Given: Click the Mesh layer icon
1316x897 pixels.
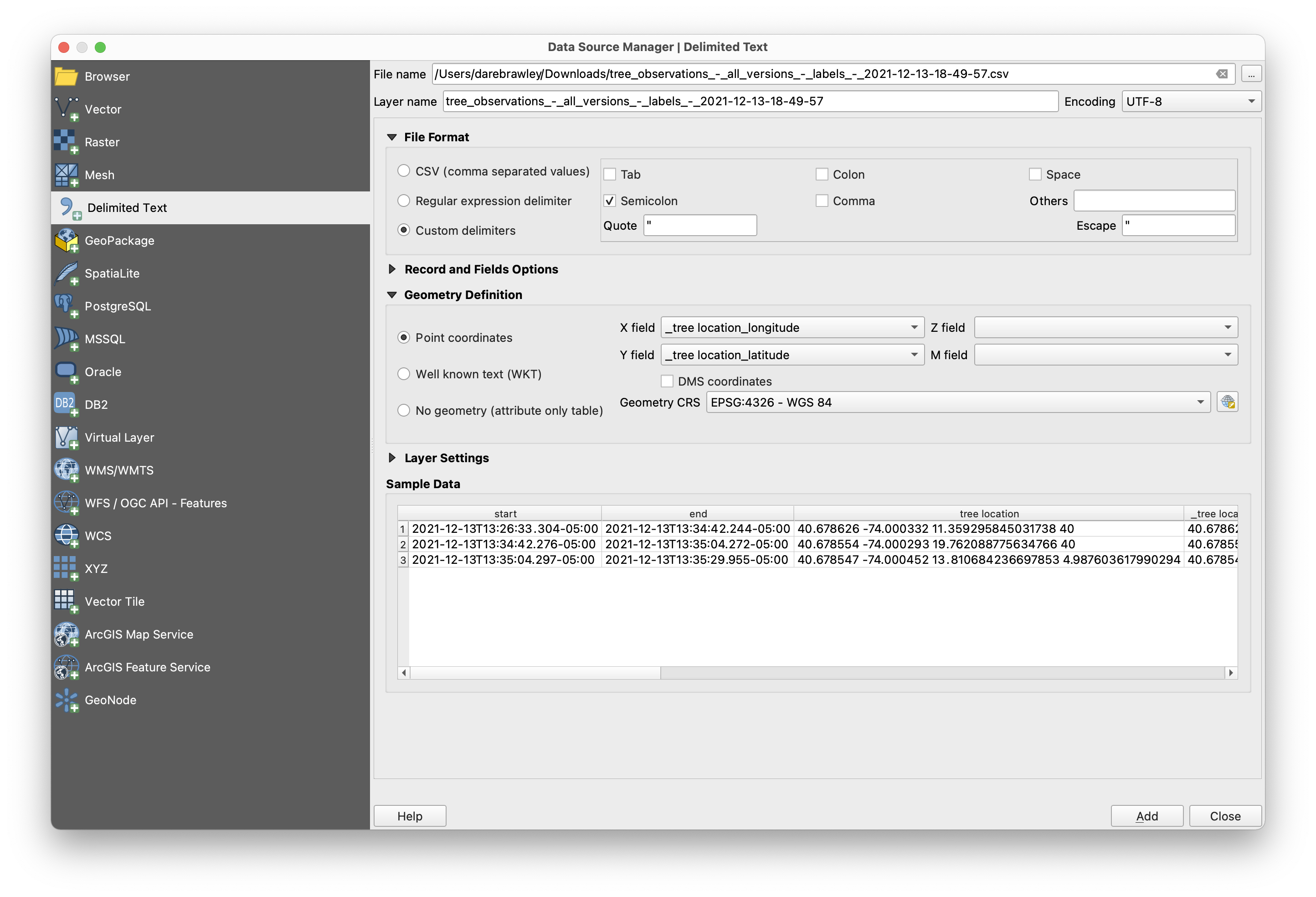Looking at the screenshot, I should [x=66, y=175].
